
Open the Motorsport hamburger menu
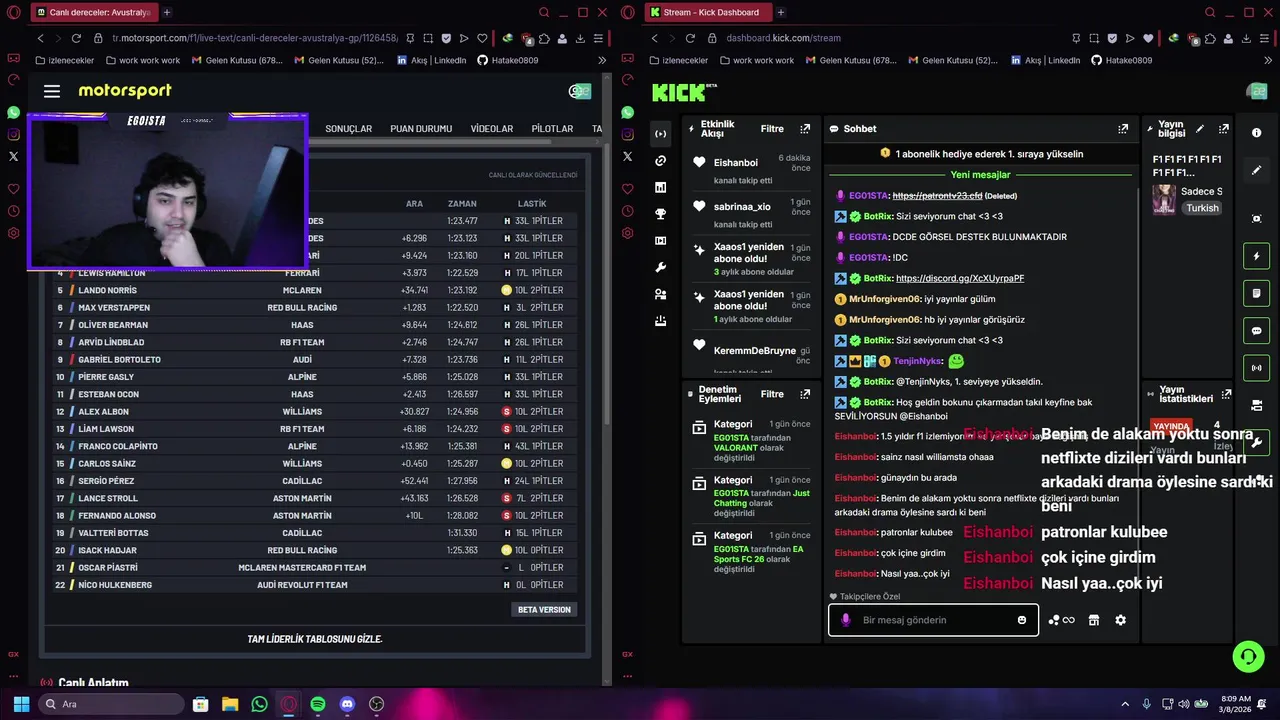pos(52,91)
